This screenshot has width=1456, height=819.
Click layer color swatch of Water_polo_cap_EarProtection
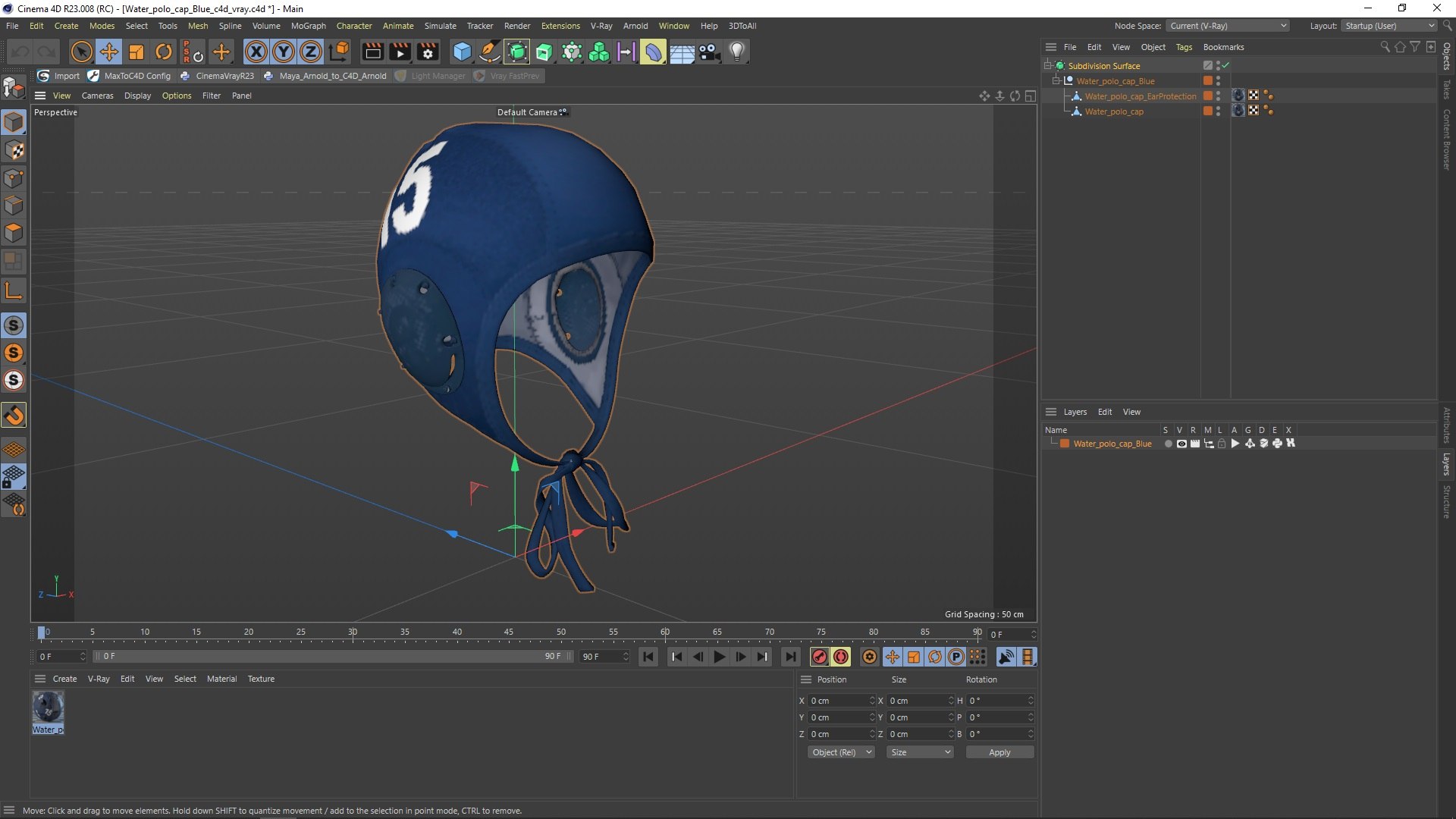coord(1207,96)
